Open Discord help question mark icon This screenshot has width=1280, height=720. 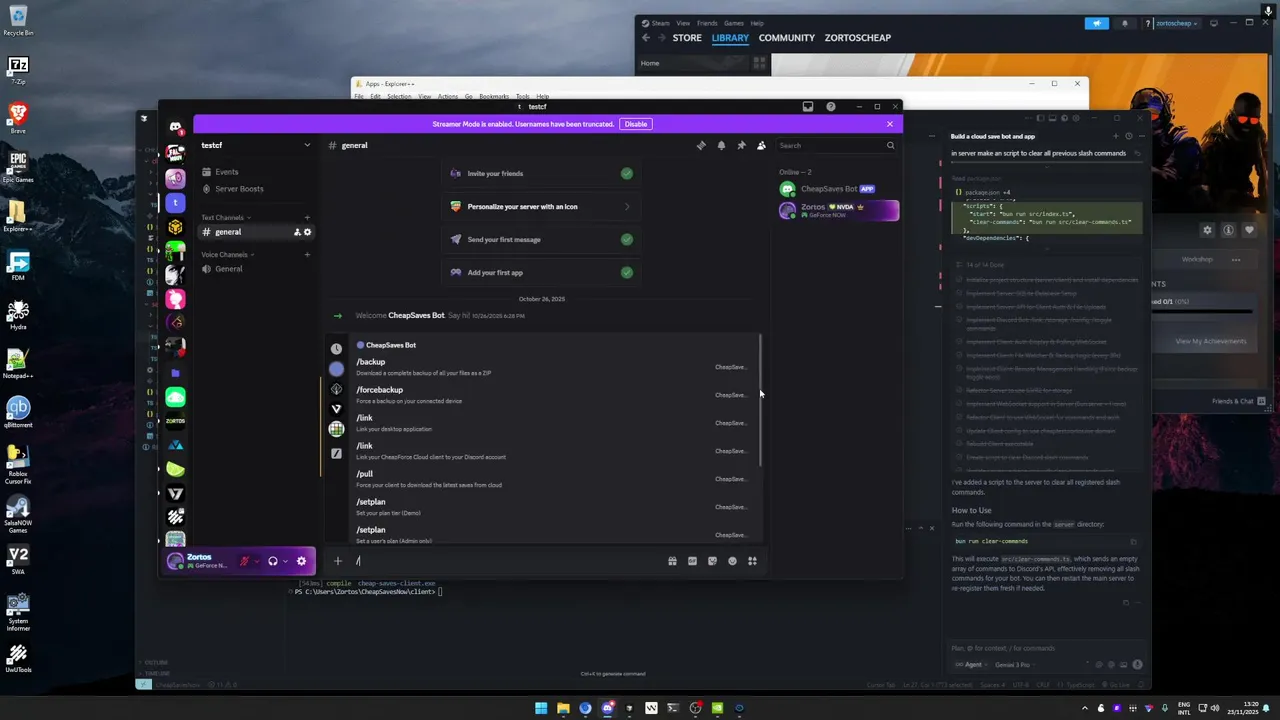(830, 106)
